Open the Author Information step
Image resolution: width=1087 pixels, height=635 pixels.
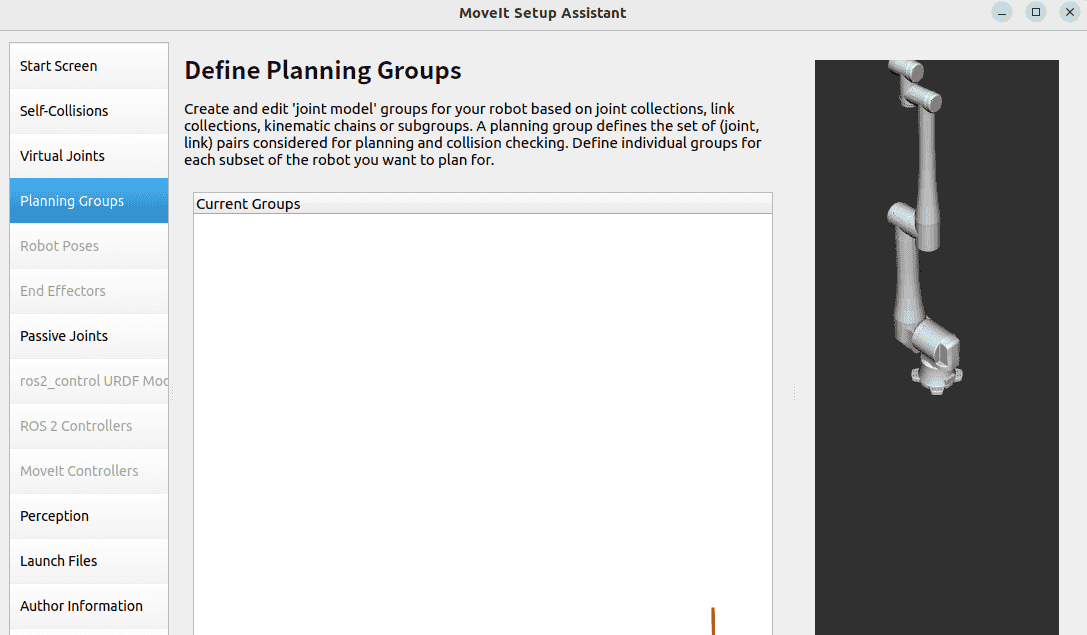point(89,607)
